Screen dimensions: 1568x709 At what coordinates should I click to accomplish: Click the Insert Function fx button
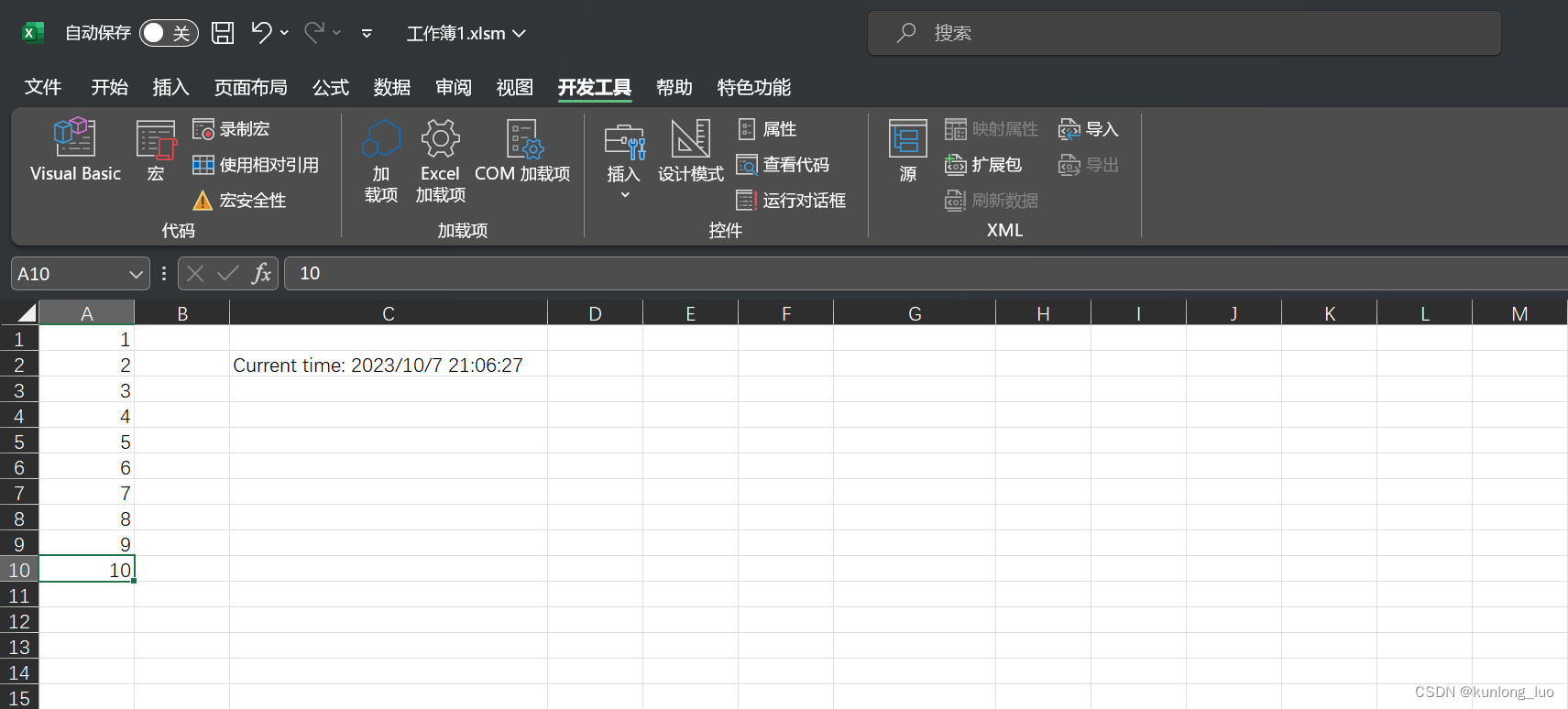click(262, 273)
